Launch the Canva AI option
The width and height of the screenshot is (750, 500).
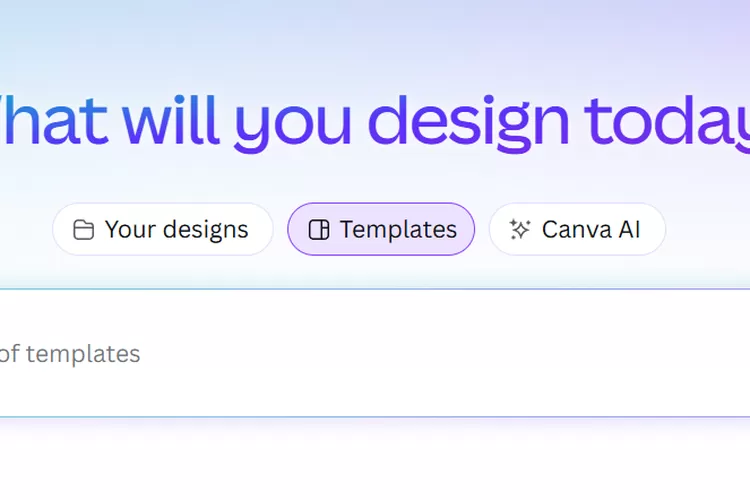pos(577,230)
